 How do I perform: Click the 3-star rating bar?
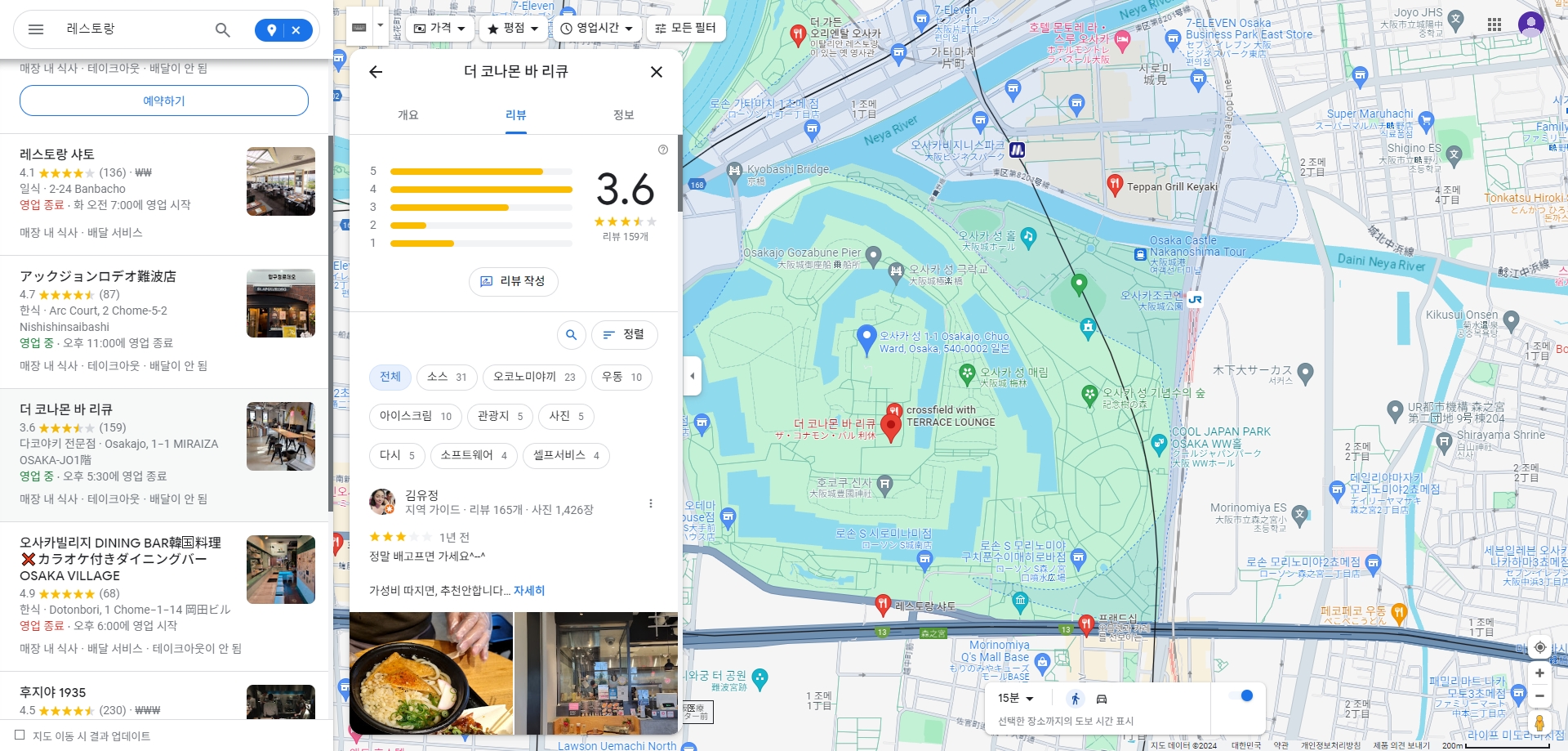pyautogui.click(x=481, y=208)
